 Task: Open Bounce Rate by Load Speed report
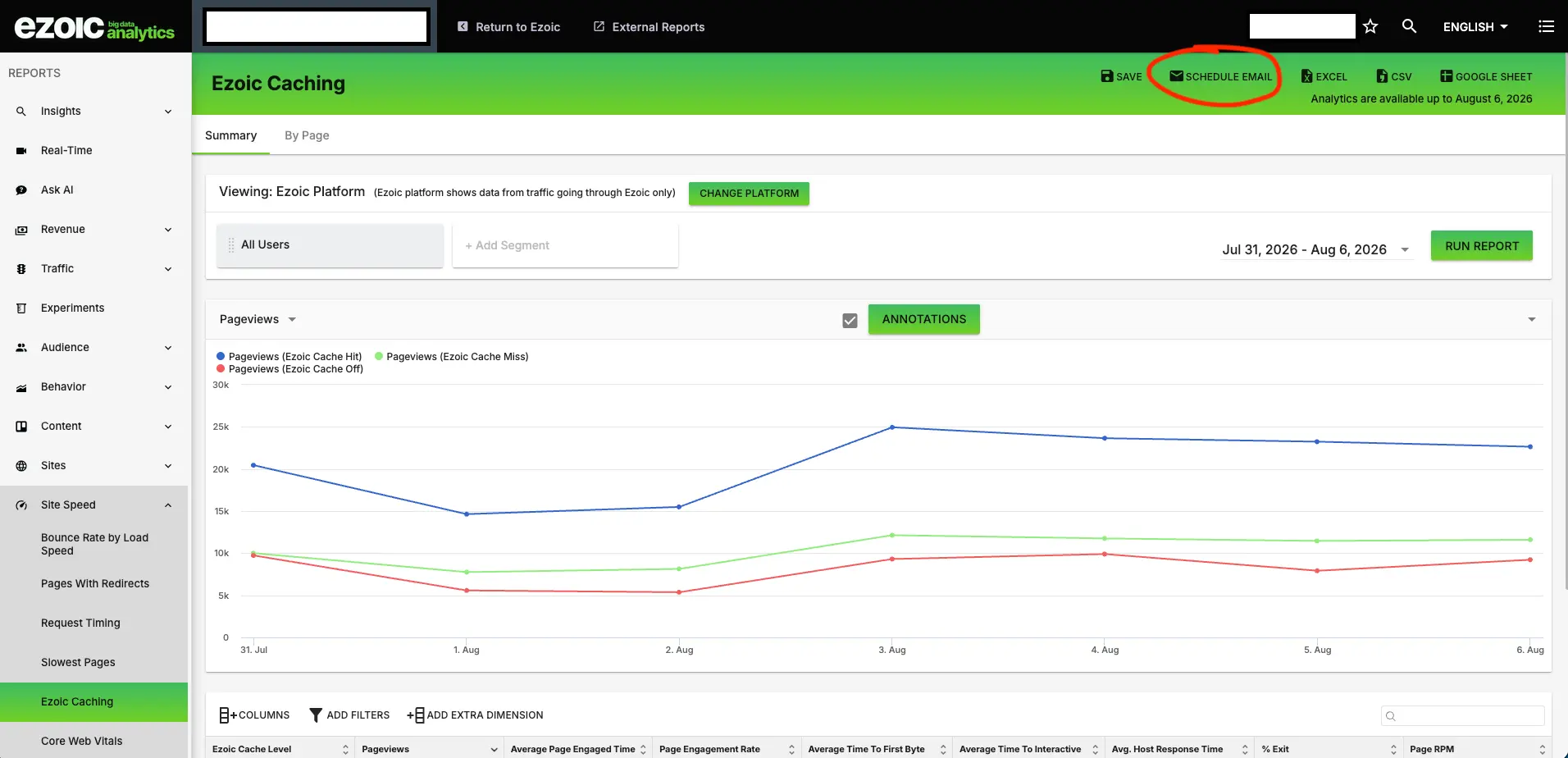tap(95, 545)
